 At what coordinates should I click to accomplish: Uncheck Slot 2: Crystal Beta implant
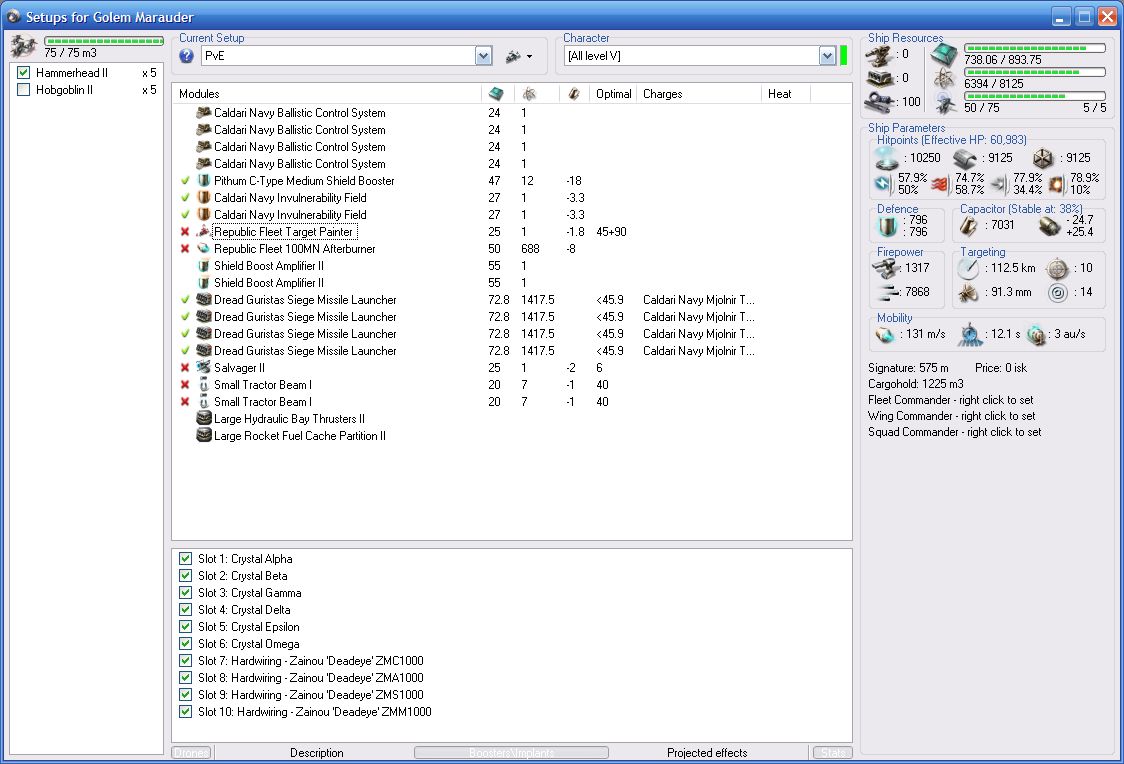click(186, 576)
